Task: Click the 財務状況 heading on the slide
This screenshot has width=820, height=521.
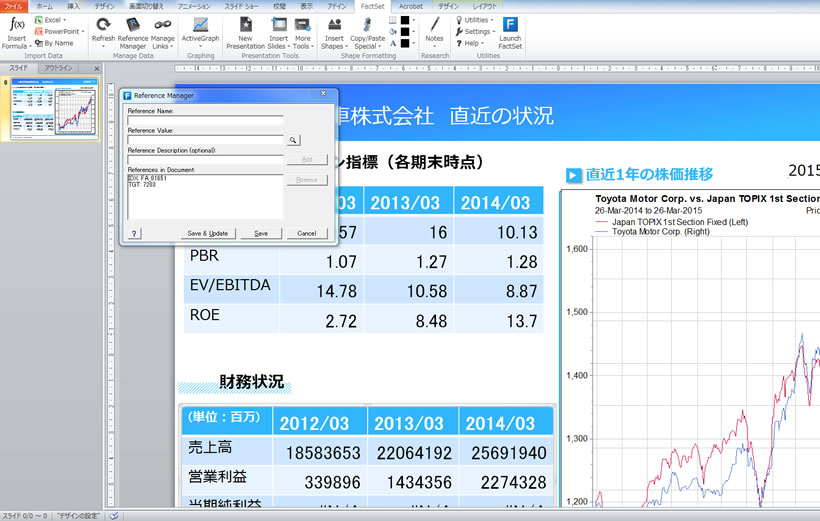Action: [252, 382]
